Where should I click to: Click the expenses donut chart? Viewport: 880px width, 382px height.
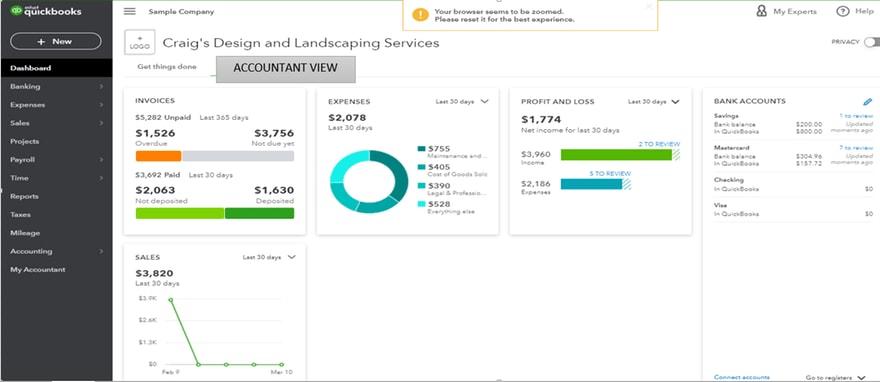369,181
